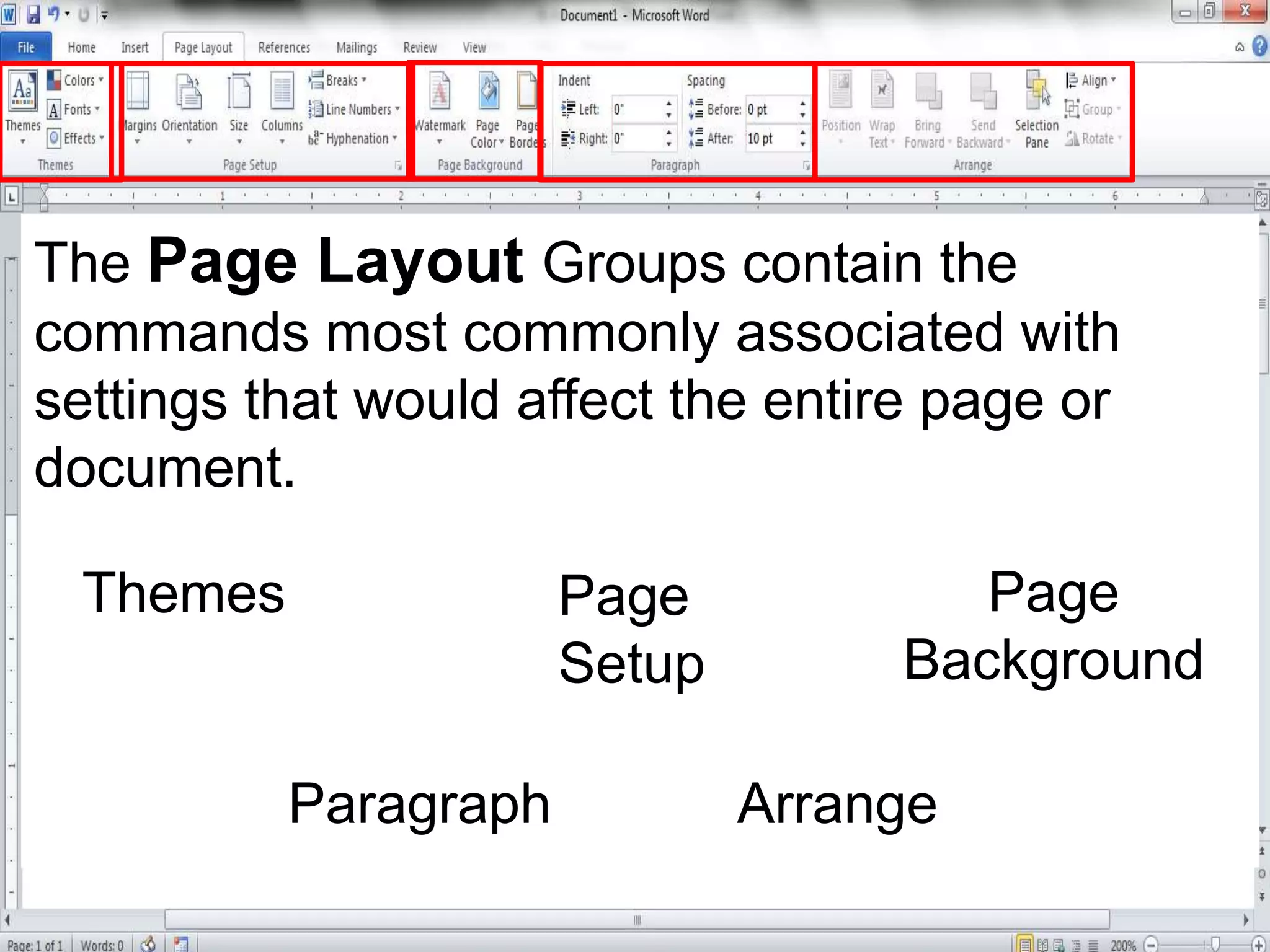Click the horizontal scrollbar thumb
Image resolution: width=1270 pixels, height=952 pixels.
pos(637,920)
